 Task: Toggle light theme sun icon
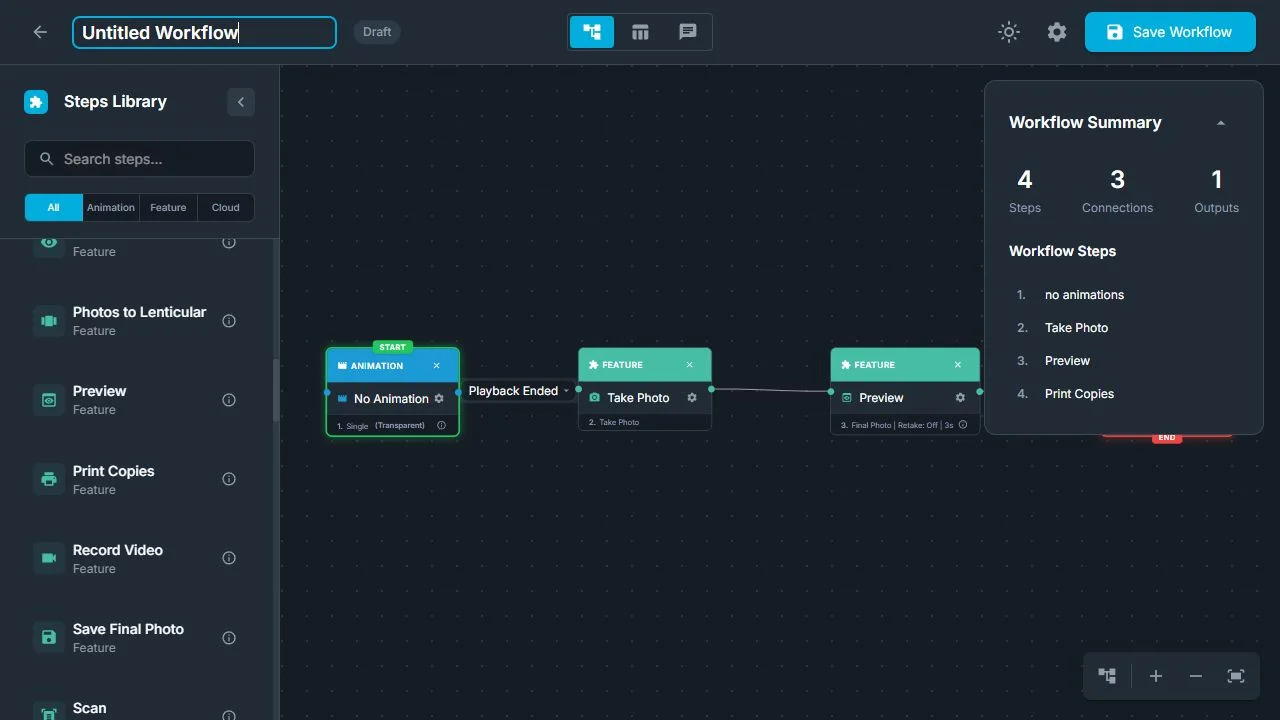1009,32
